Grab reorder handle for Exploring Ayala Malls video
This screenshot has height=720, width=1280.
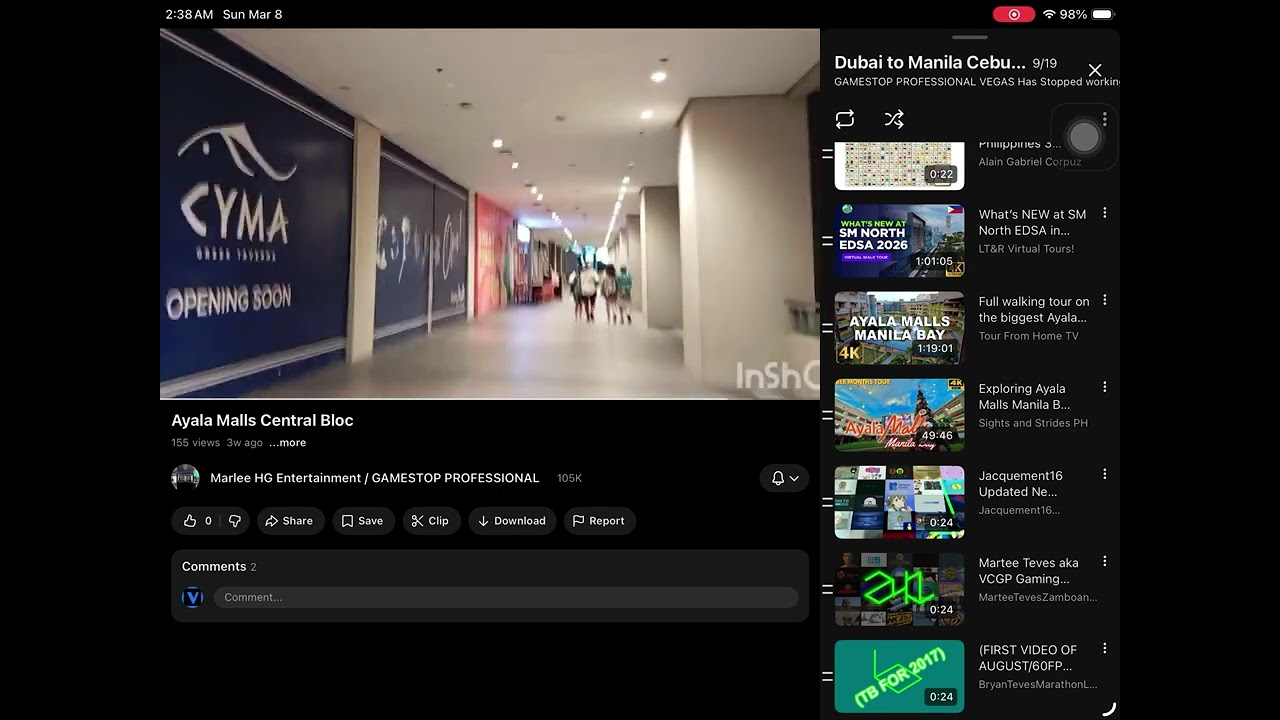tap(827, 415)
